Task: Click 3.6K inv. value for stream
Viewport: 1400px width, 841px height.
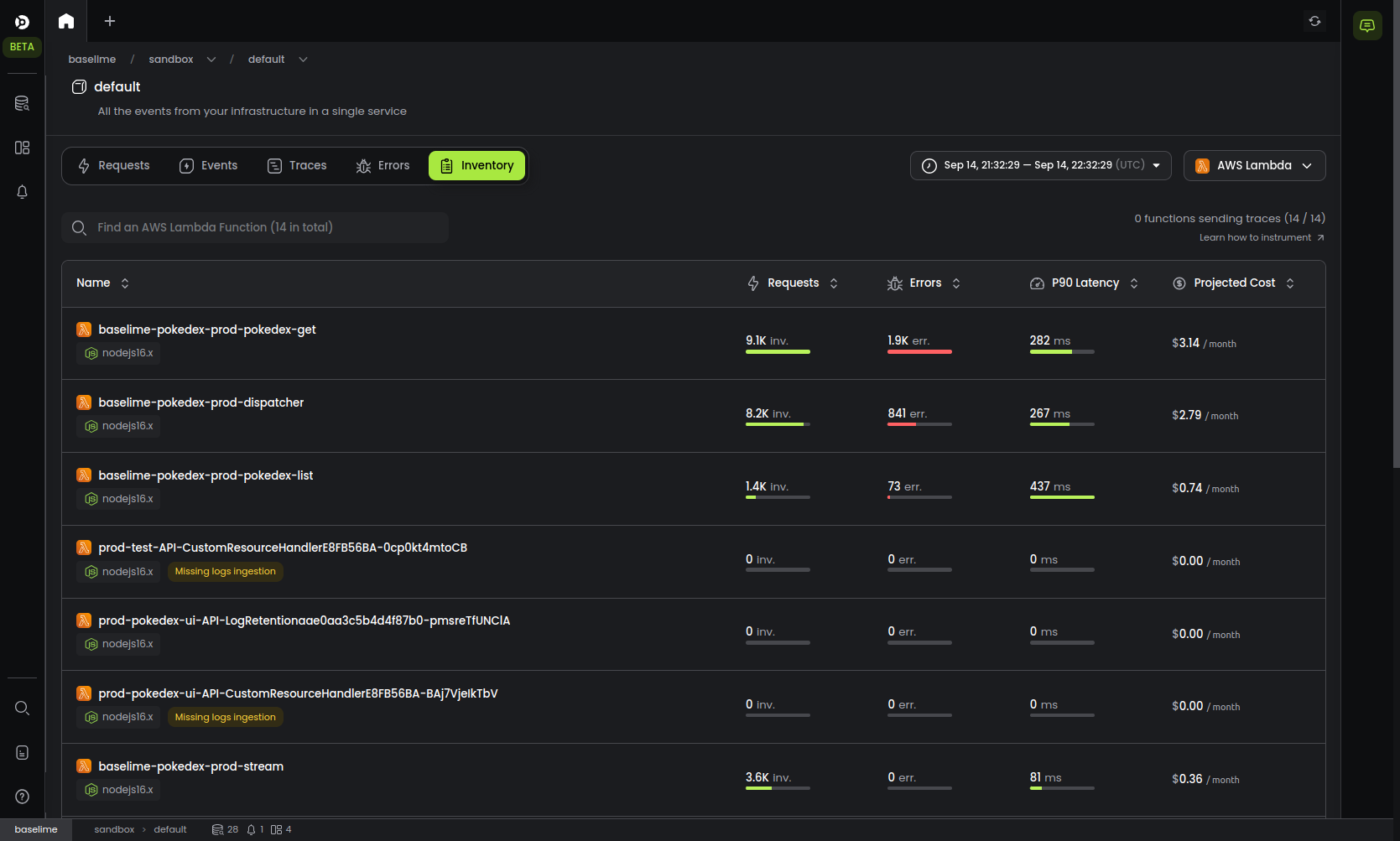Action: [x=768, y=777]
